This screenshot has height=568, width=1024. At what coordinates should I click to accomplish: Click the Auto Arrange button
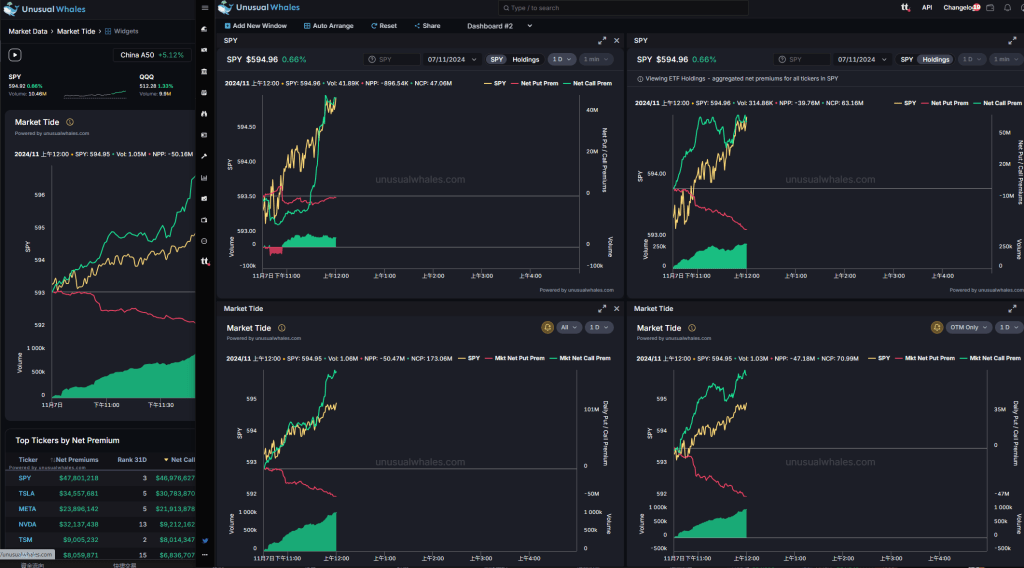(x=328, y=26)
